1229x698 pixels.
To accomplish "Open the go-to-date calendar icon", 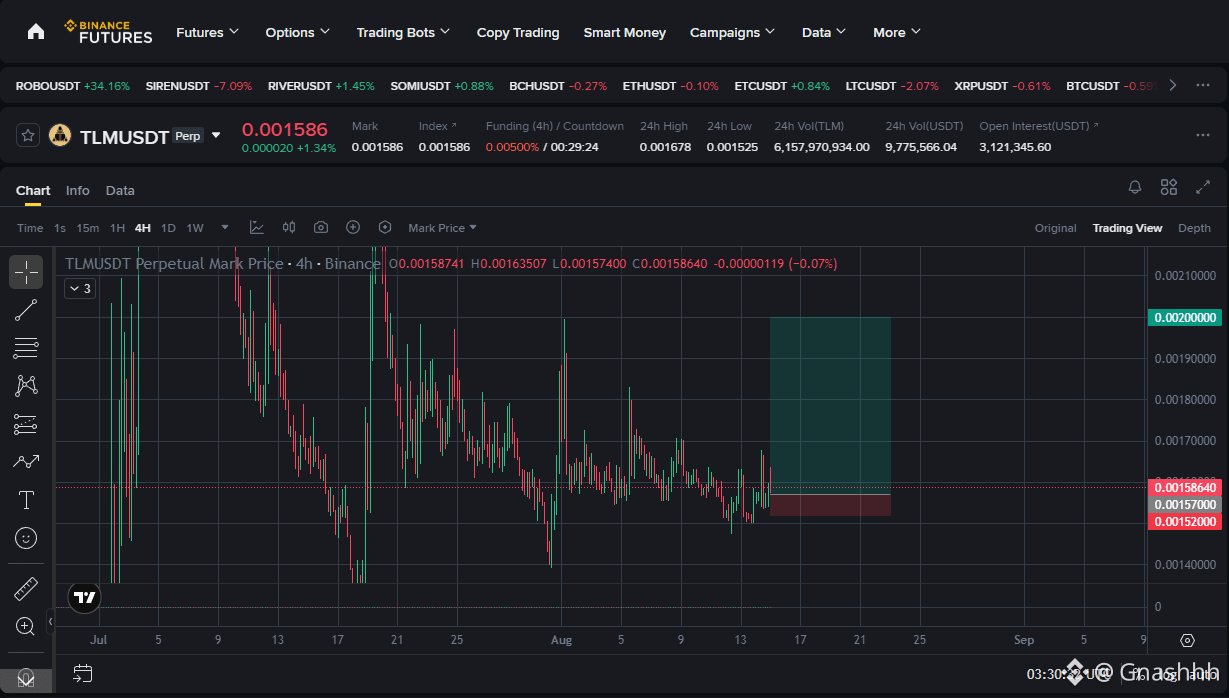I will [x=83, y=674].
